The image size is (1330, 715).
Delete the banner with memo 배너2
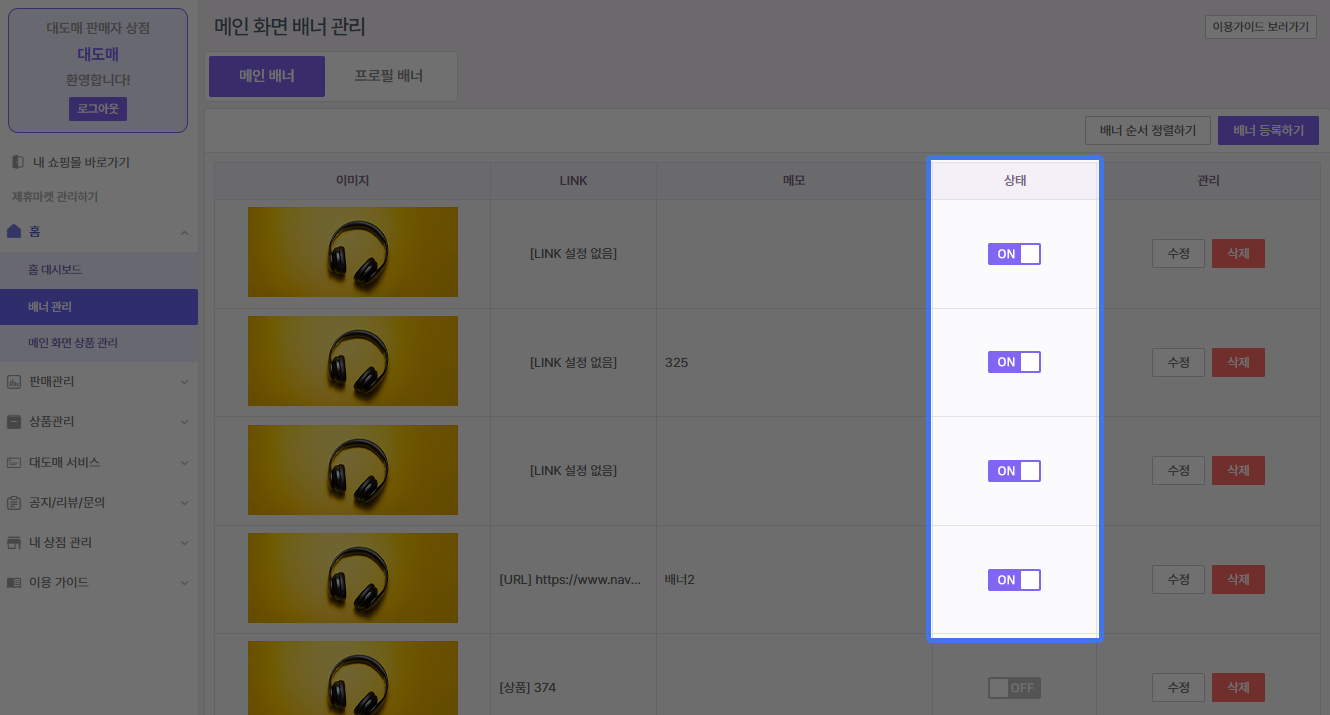click(1238, 580)
